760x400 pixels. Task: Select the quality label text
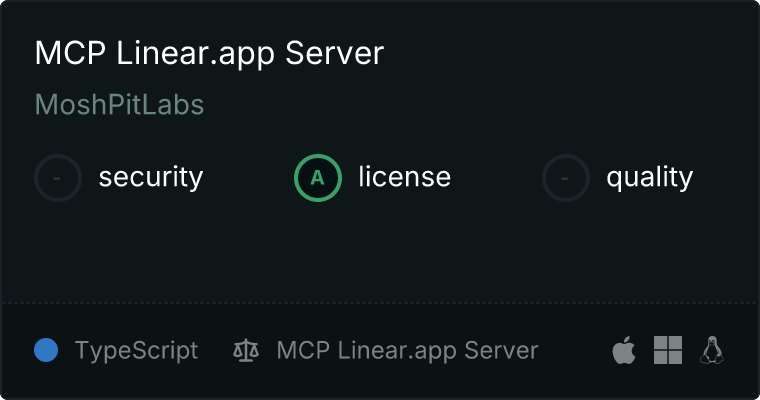649,178
